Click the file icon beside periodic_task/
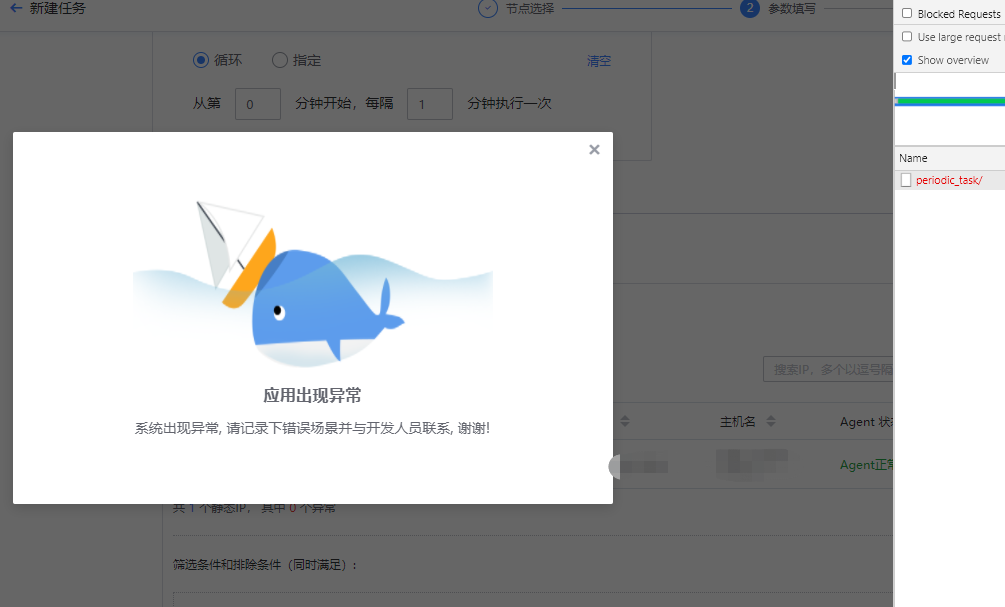 906,180
